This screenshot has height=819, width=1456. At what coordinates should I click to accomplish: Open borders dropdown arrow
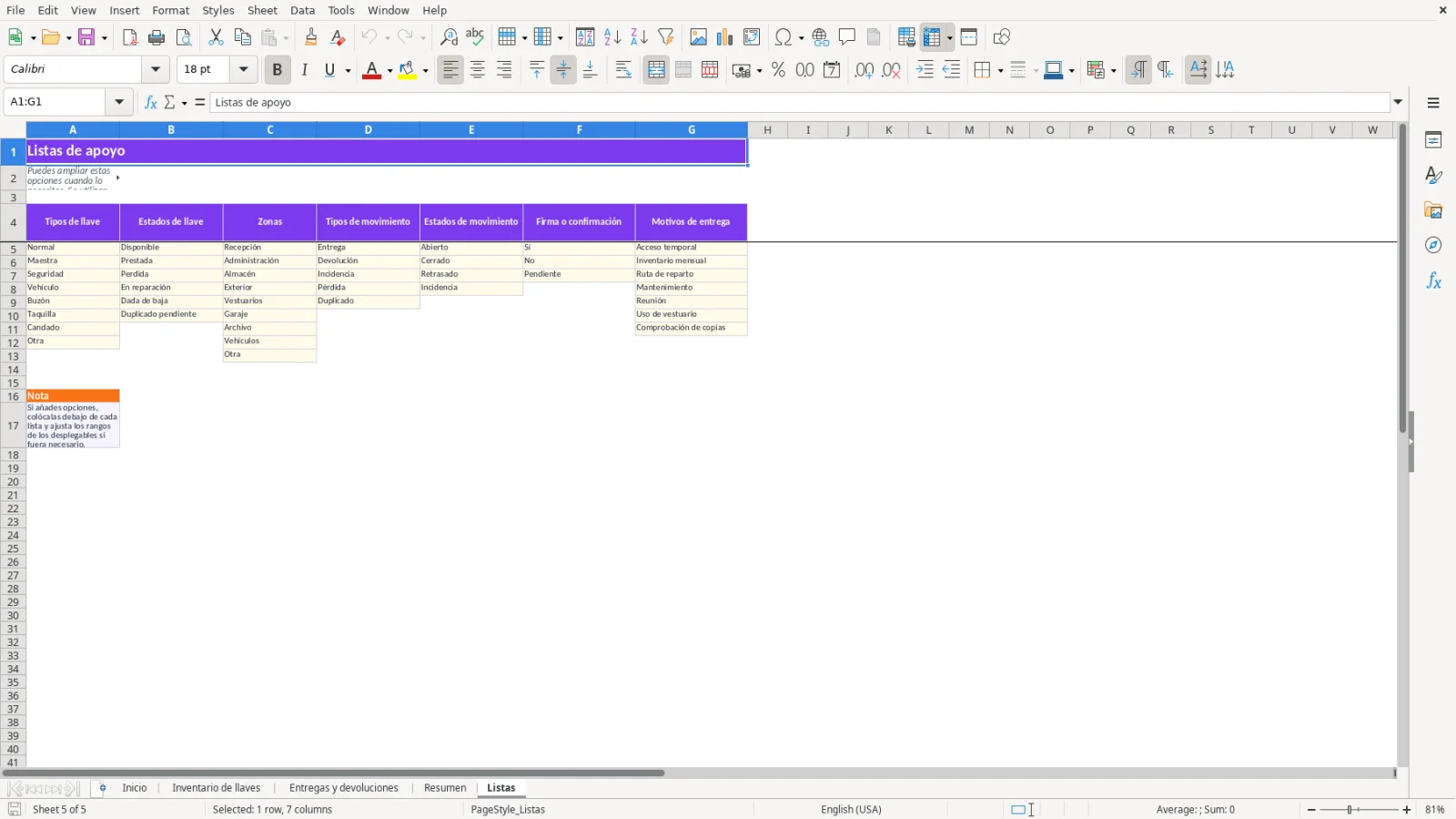(x=1000, y=71)
